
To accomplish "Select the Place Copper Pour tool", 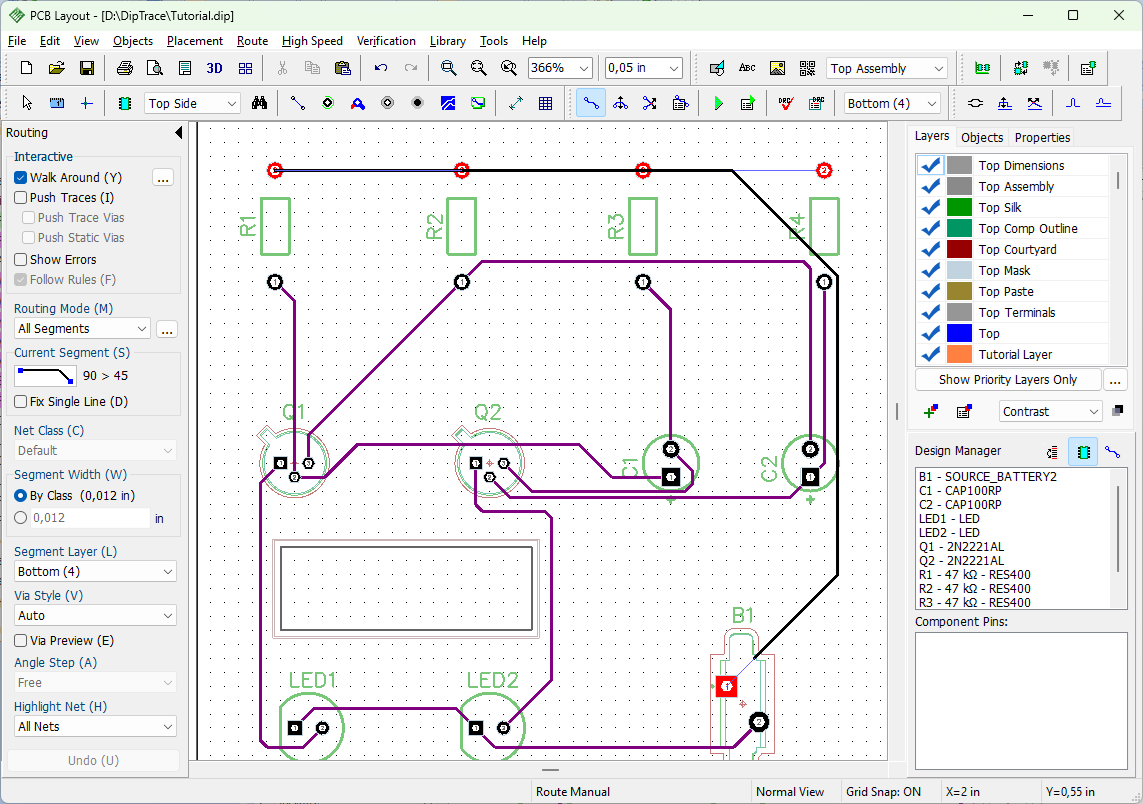I will tap(448, 104).
